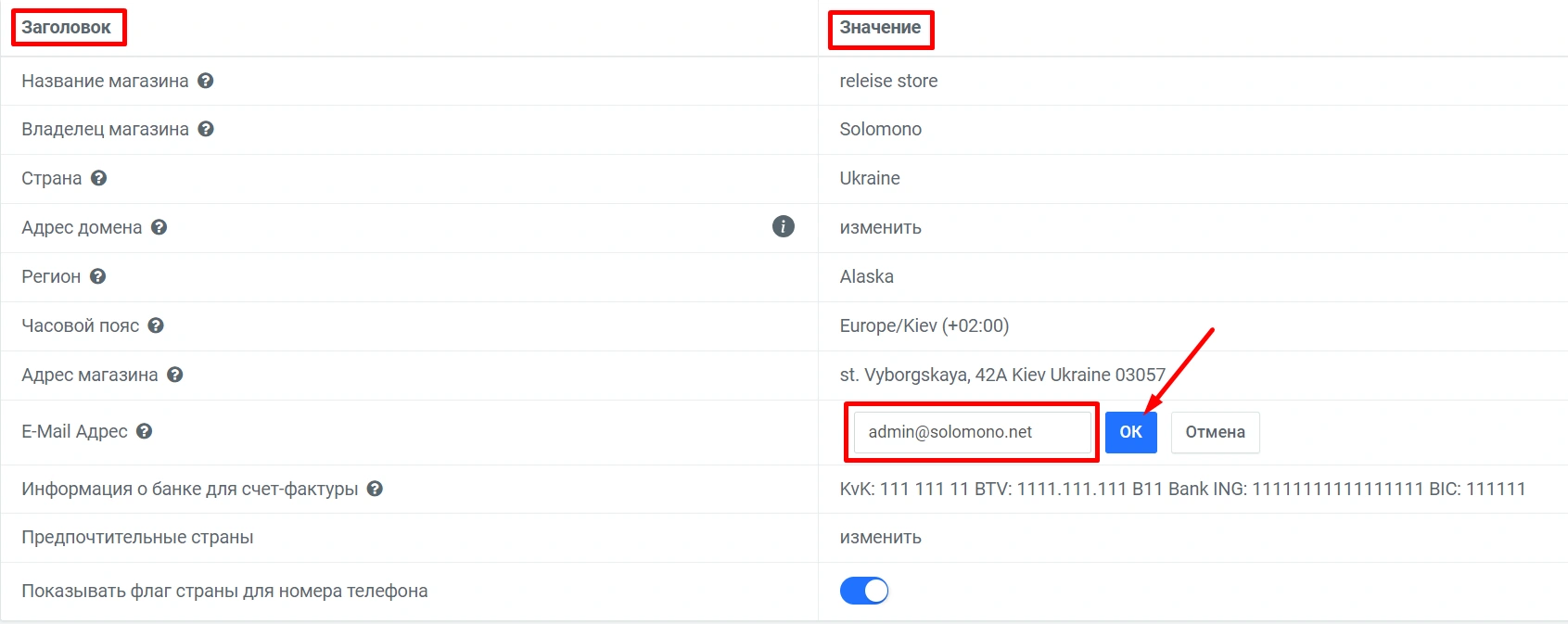The height and width of the screenshot is (624, 1568).
Task: Click изменить link in Адрес домена row
Action: coord(880,227)
